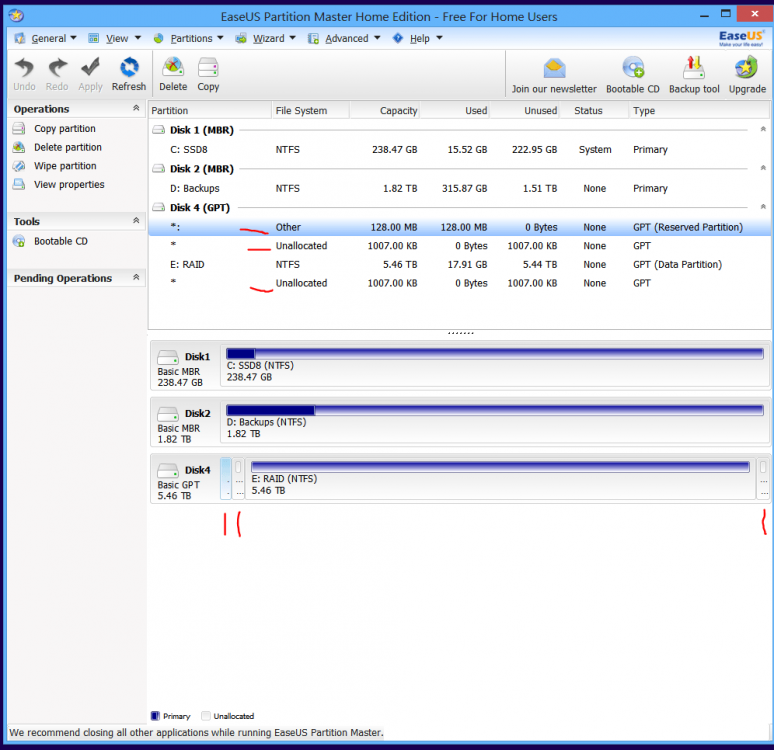Click the Disk4 icon in disk map
The image size is (774, 750).
tap(168, 471)
